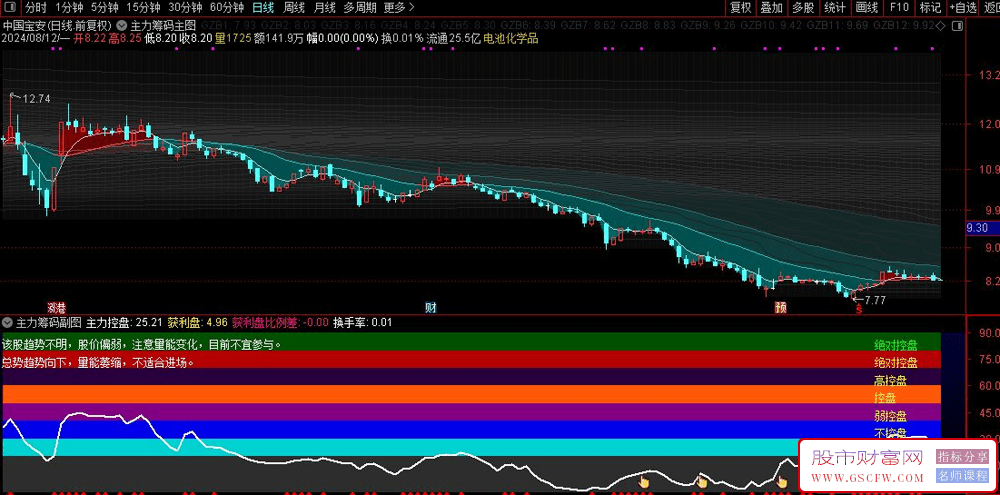Click the 12.74 high price label

36,99
